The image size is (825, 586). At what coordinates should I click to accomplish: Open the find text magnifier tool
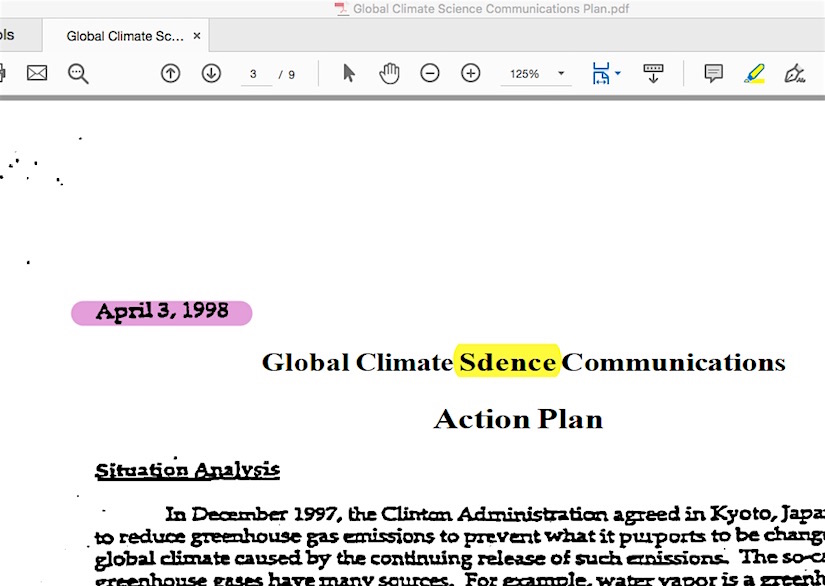point(78,73)
